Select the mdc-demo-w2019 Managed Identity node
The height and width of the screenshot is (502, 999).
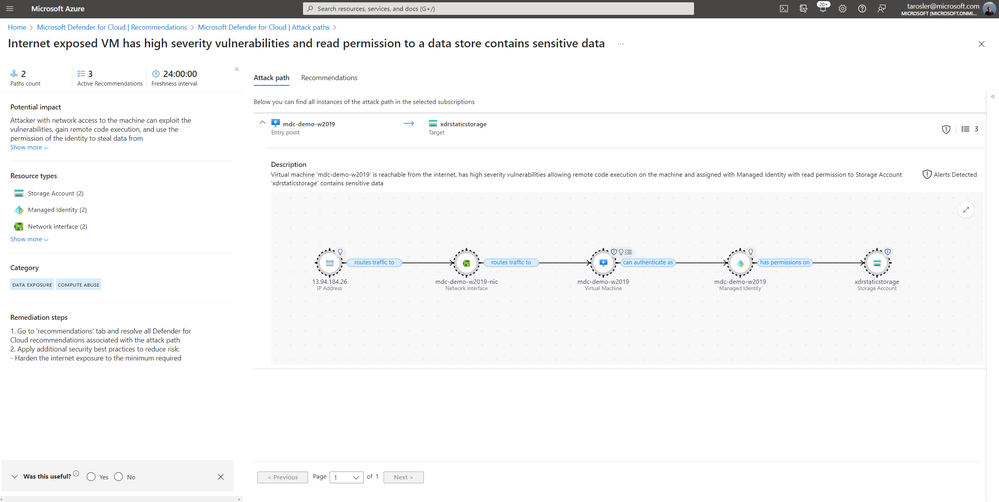tap(740, 262)
